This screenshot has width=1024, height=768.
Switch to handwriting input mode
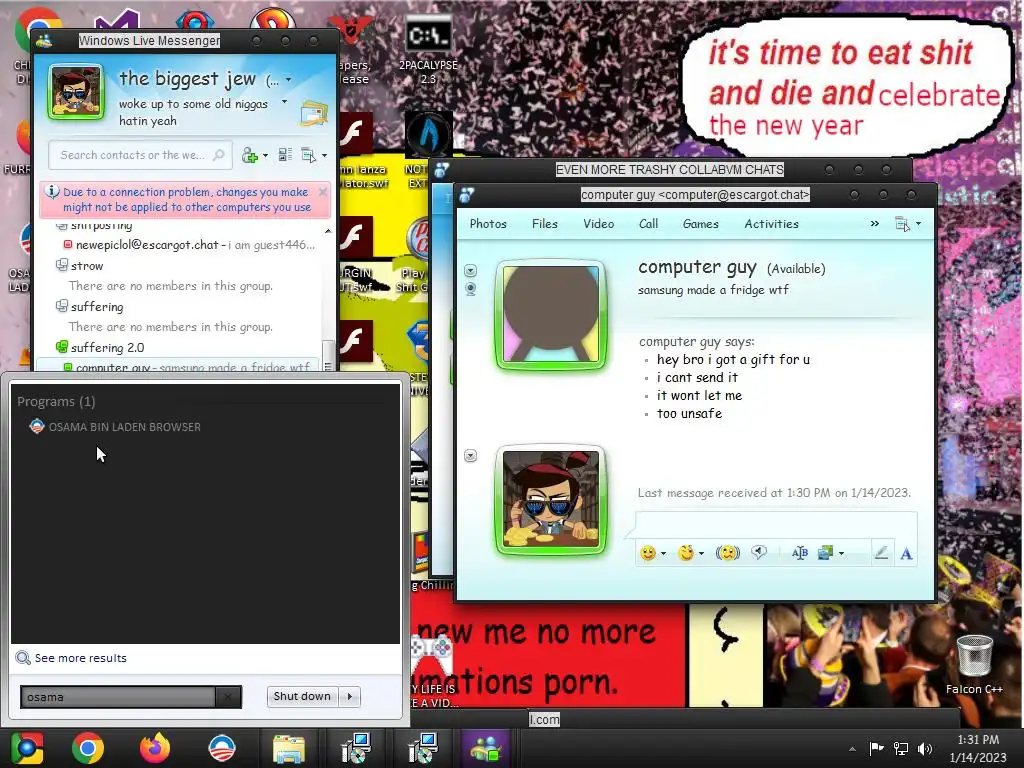(x=881, y=553)
